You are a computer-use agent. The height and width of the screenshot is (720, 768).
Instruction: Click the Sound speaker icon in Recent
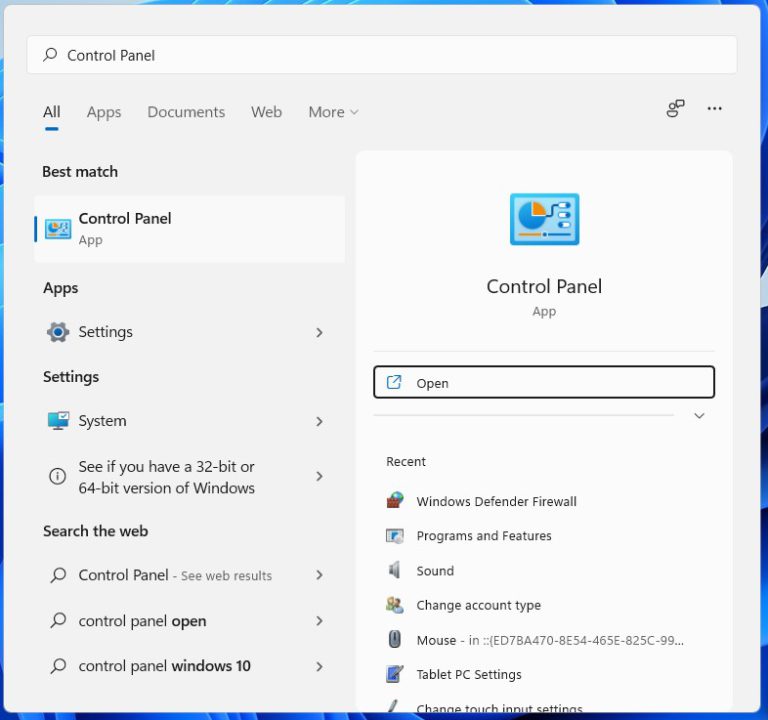pyautogui.click(x=395, y=570)
